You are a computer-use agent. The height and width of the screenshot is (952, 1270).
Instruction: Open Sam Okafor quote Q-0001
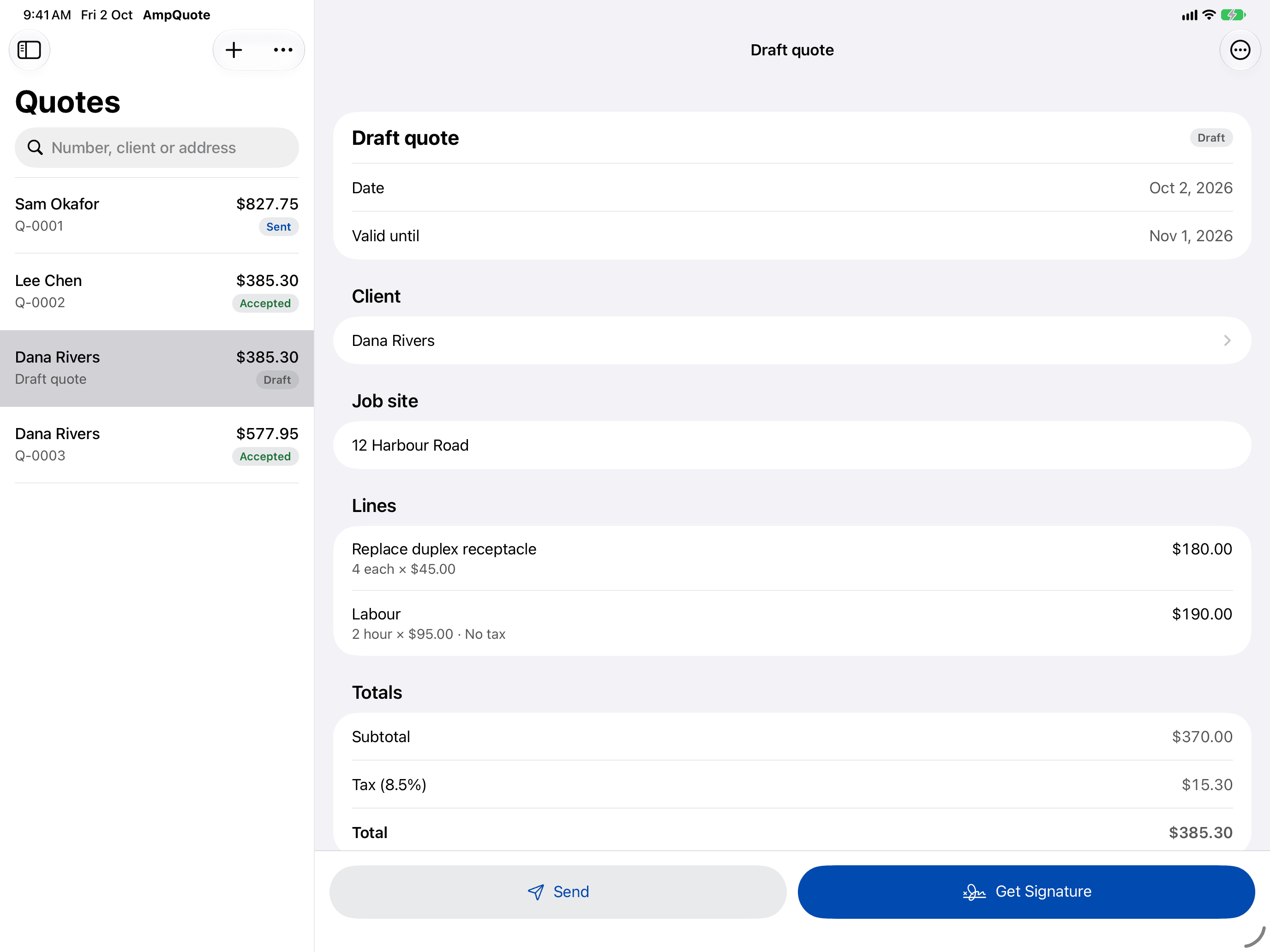[157, 215]
